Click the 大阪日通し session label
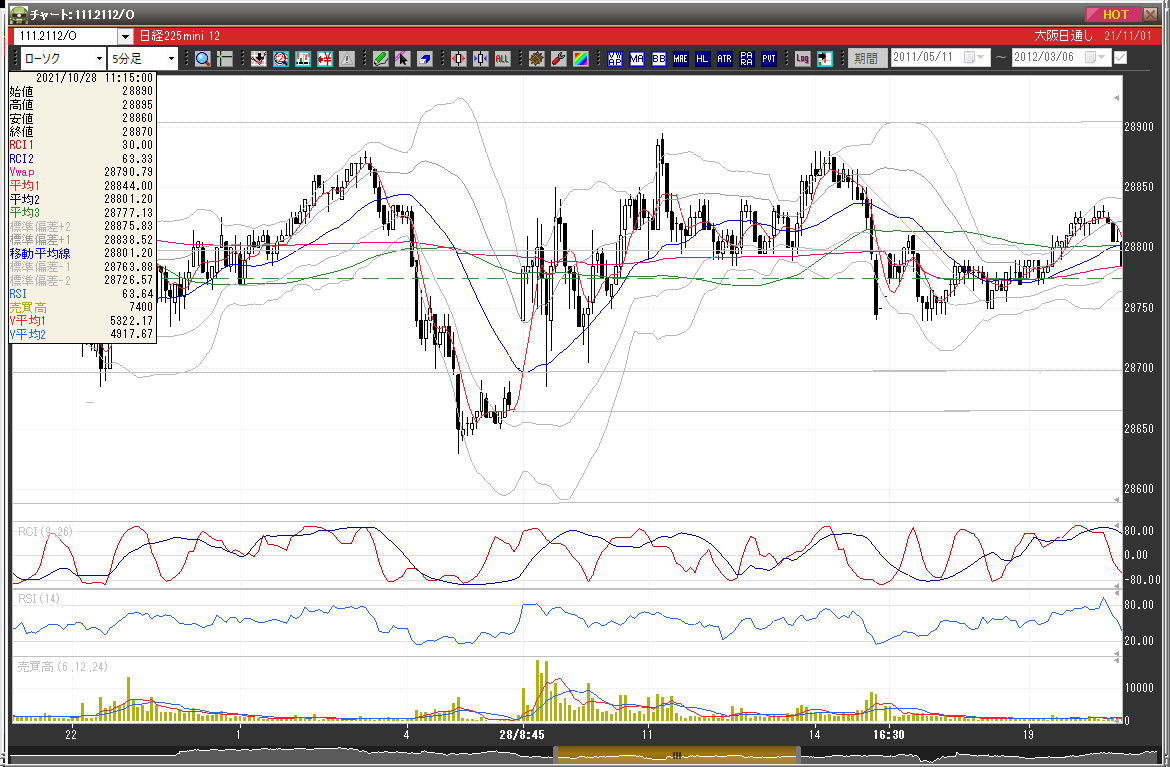1170x767 pixels. 1063,36
